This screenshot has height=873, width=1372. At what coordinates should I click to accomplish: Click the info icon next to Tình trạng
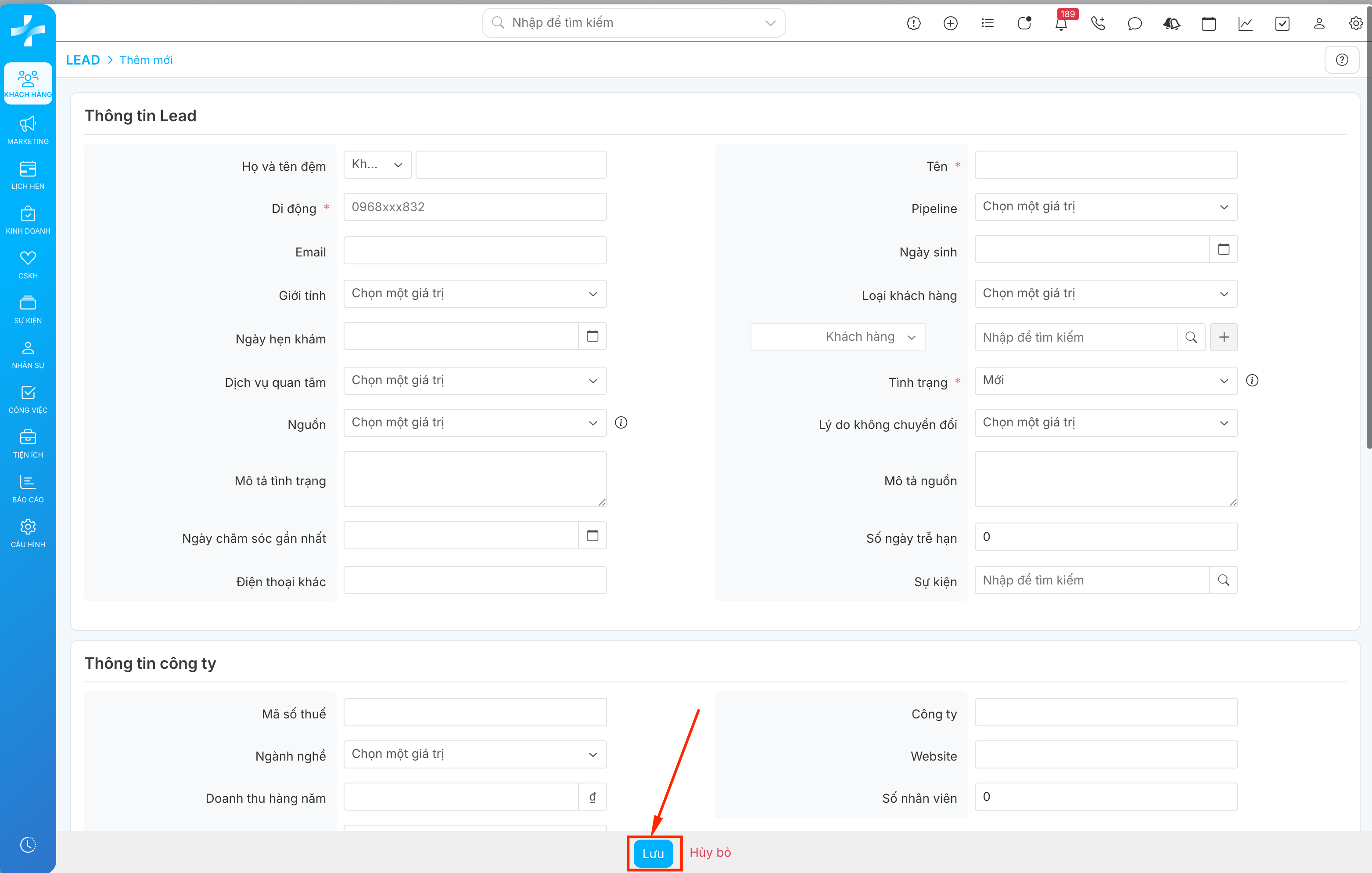coord(1252,380)
